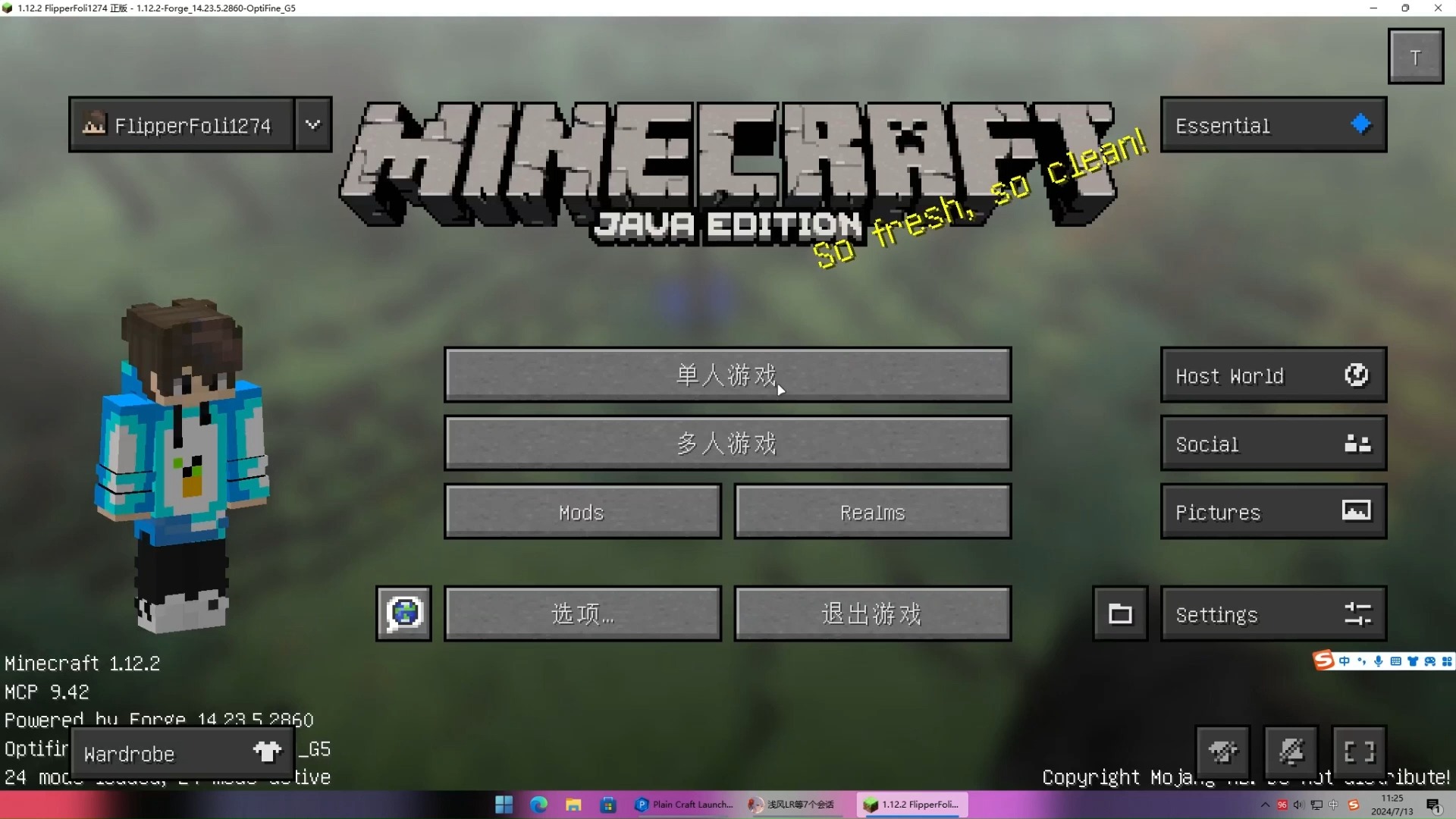Image resolution: width=1456 pixels, height=819 pixels.
Task: Open the Wardrobe
Action: tap(183, 753)
